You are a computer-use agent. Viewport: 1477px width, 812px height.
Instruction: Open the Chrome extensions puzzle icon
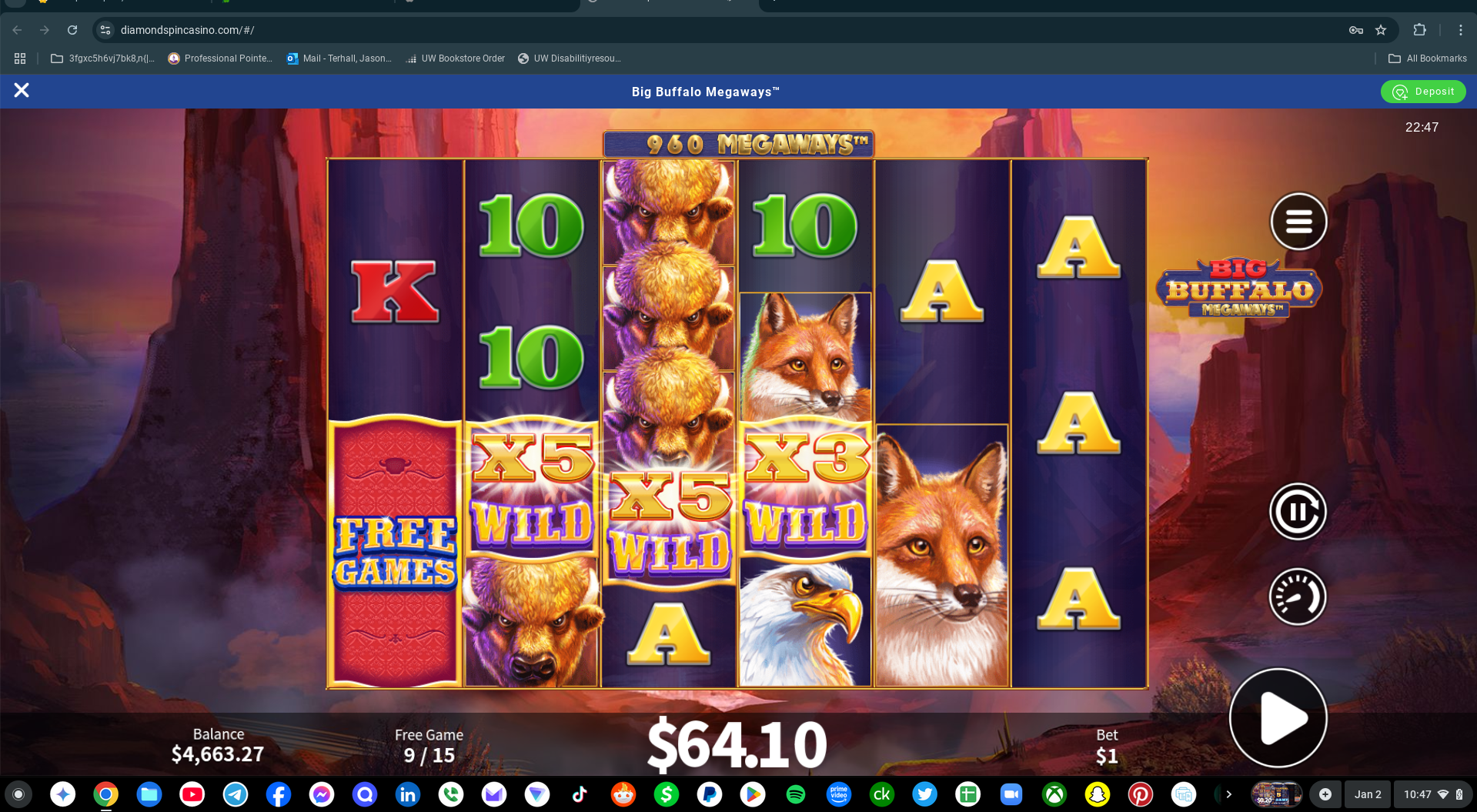coord(1420,30)
